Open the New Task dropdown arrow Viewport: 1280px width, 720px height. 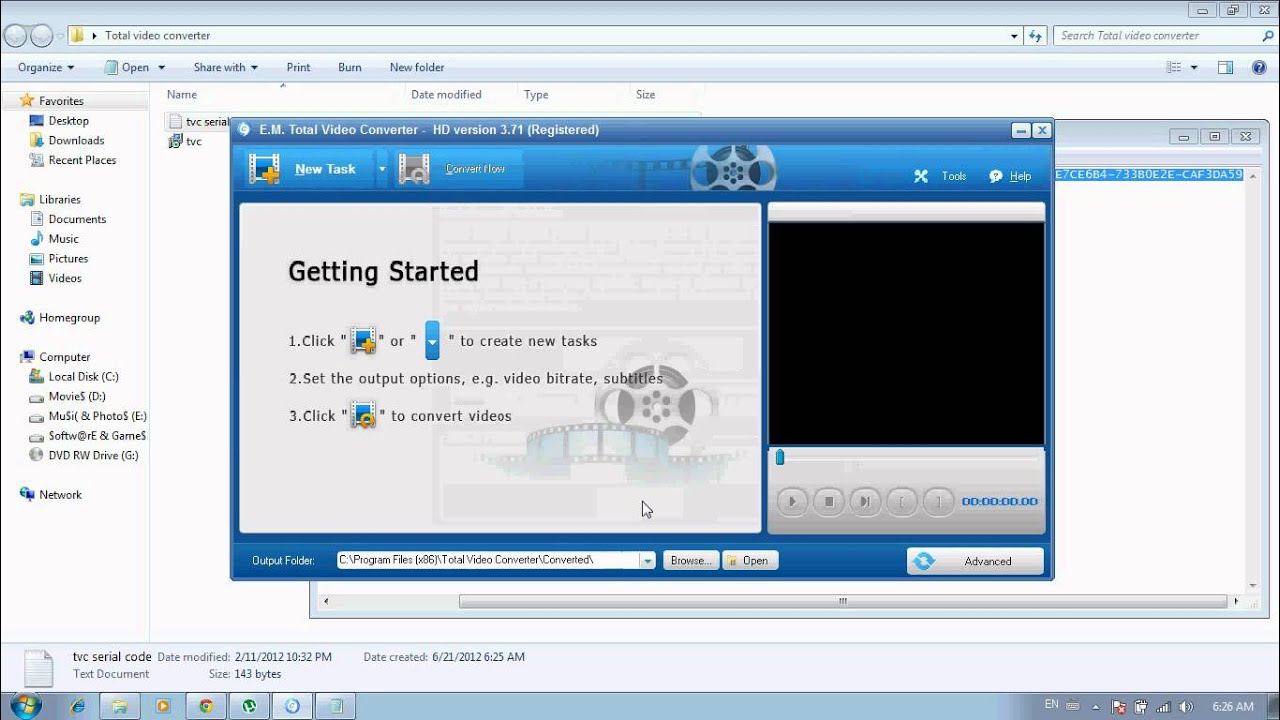[x=382, y=169]
